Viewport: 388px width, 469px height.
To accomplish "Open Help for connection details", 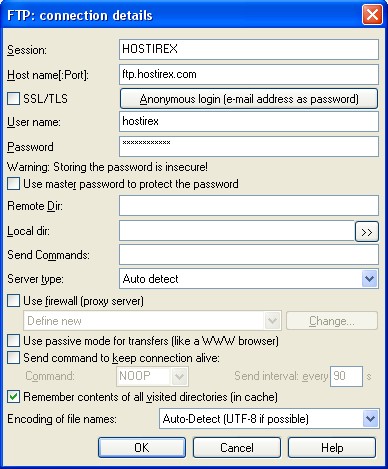I will [332, 448].
